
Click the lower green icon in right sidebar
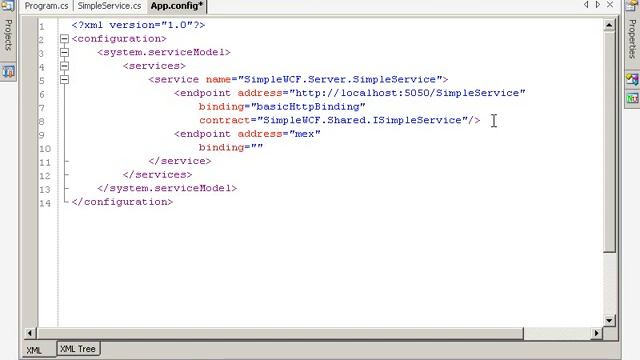click(632, 98)
